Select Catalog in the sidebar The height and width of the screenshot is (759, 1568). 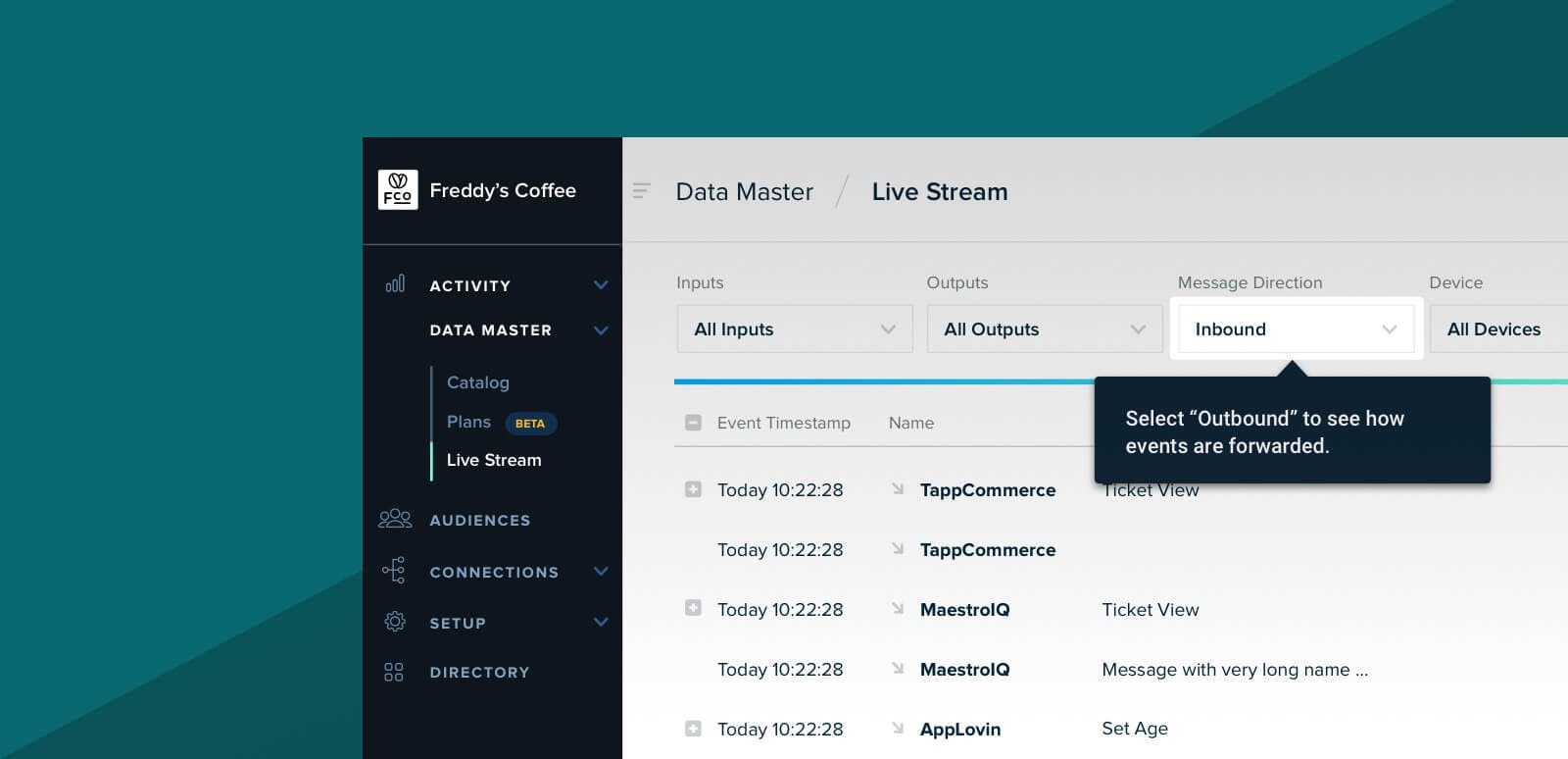[x=478, y=382]
